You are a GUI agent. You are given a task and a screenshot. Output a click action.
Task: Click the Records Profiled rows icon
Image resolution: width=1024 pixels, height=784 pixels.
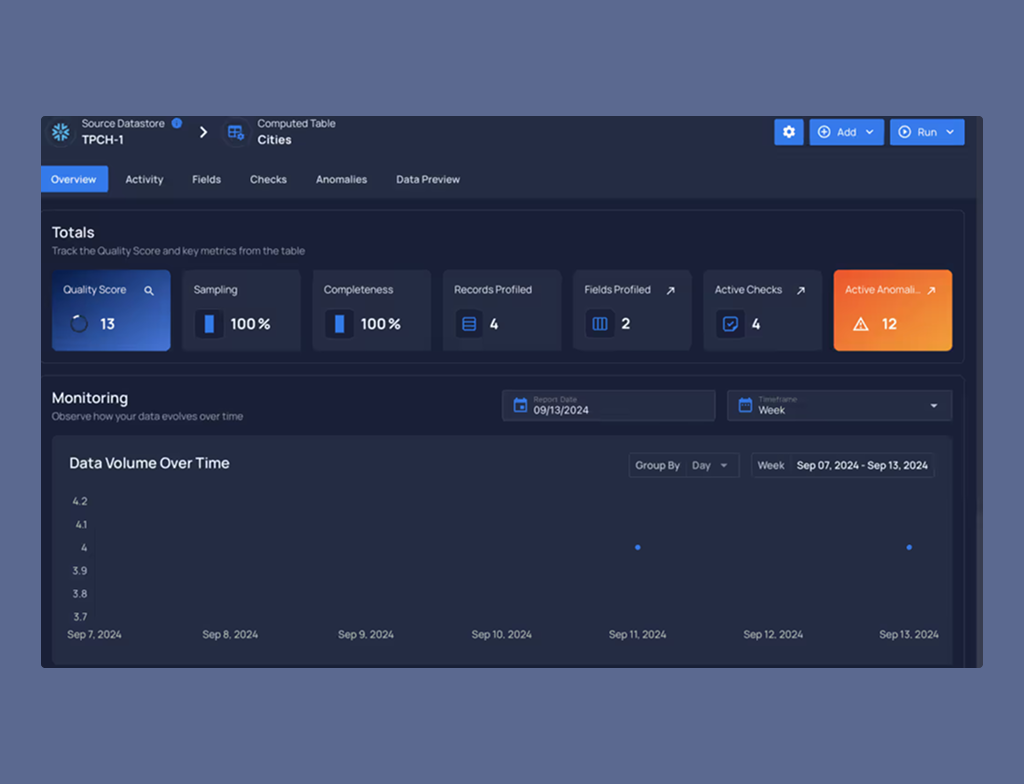click(x=469, y=323)
